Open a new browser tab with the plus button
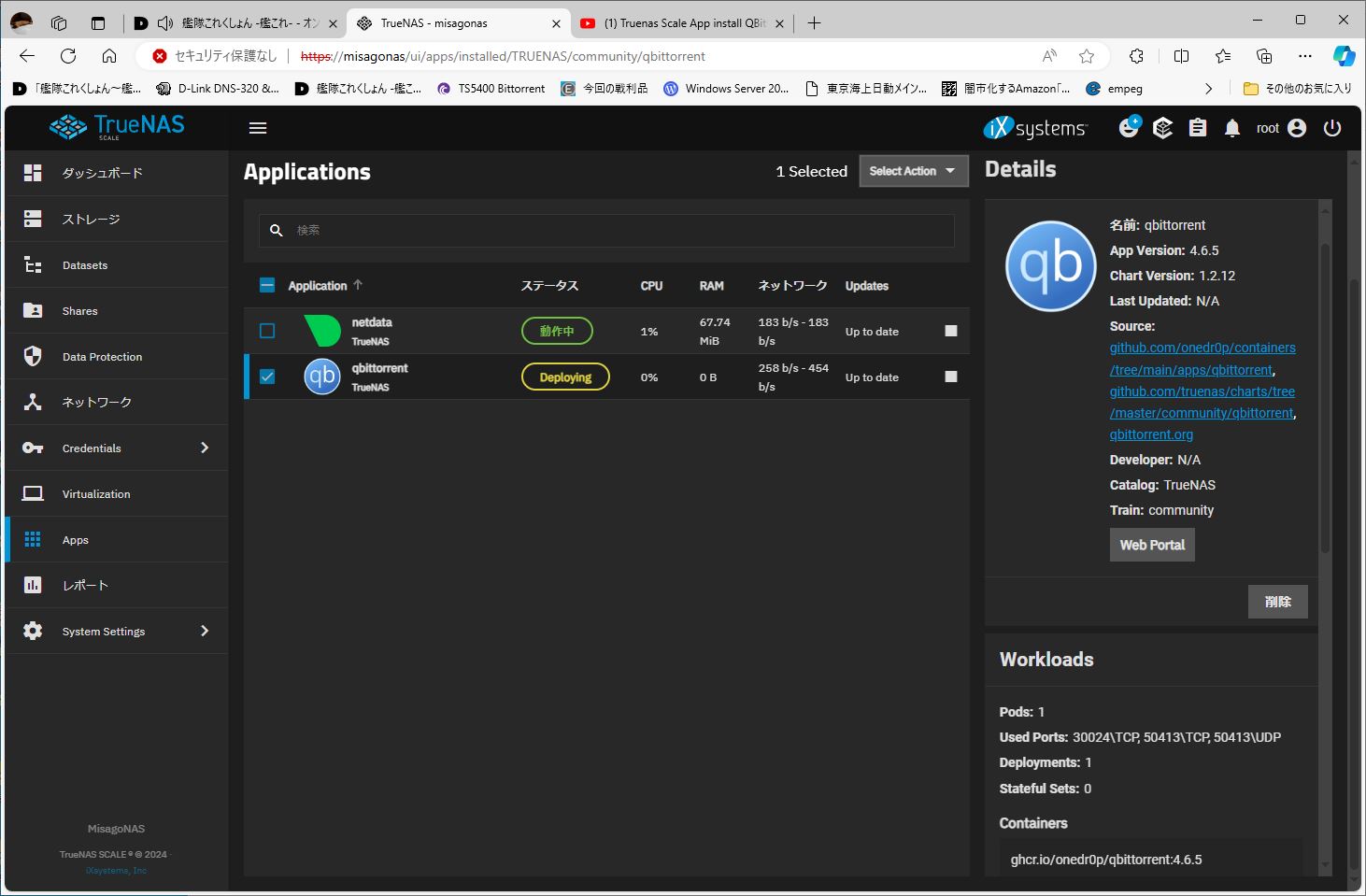The width and height of the screenshot is (1366, 896). [x=814, y=23]
